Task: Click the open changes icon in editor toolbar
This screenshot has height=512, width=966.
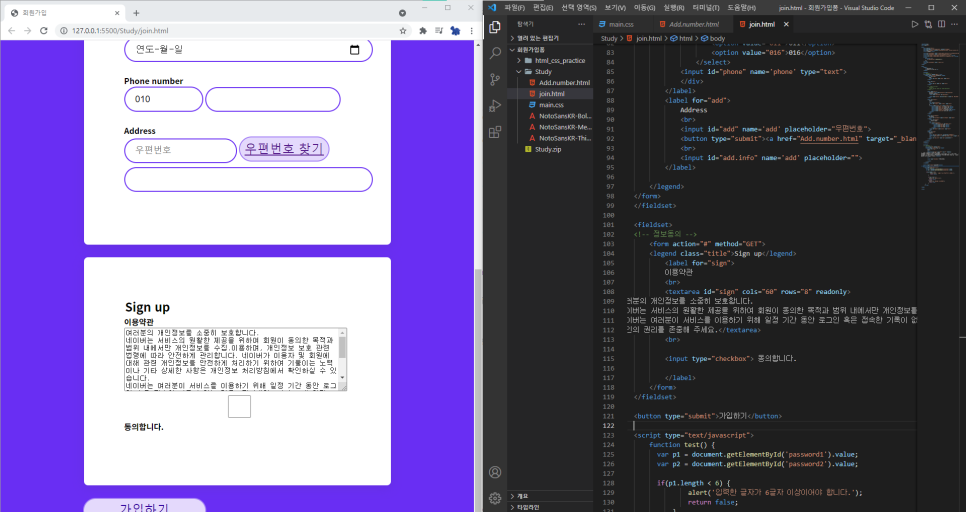Action: coord(928,24)
